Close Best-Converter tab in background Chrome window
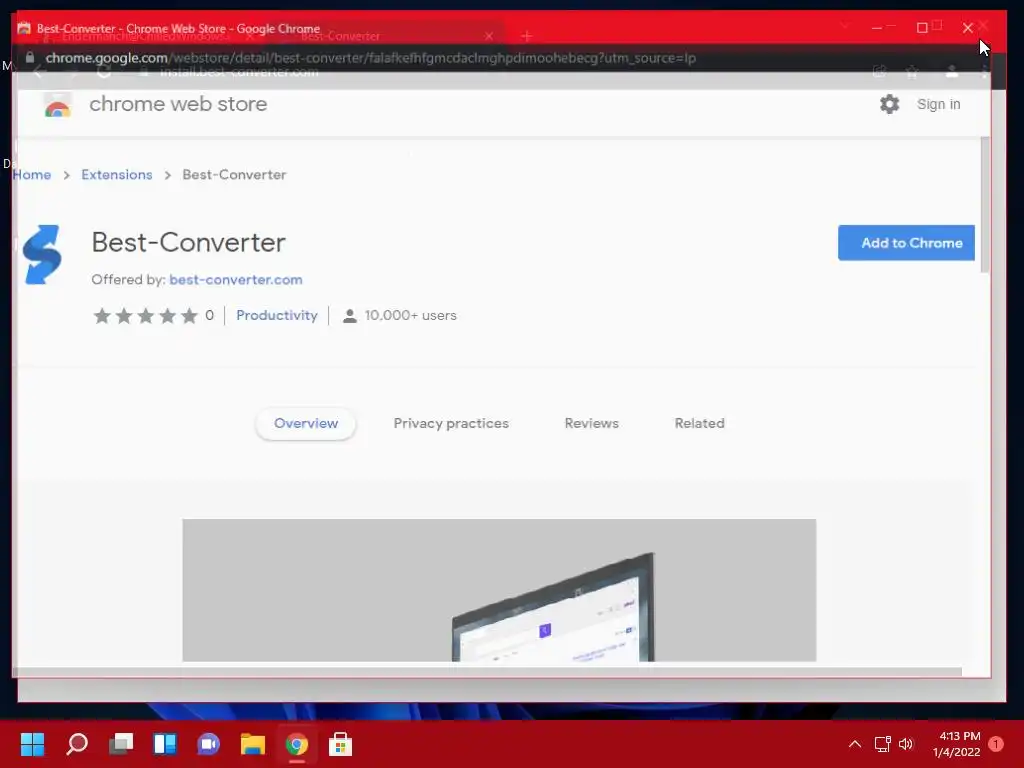The height and width of the screenshot is (768, 1024). pyautogui.click(x=488, y=36)
